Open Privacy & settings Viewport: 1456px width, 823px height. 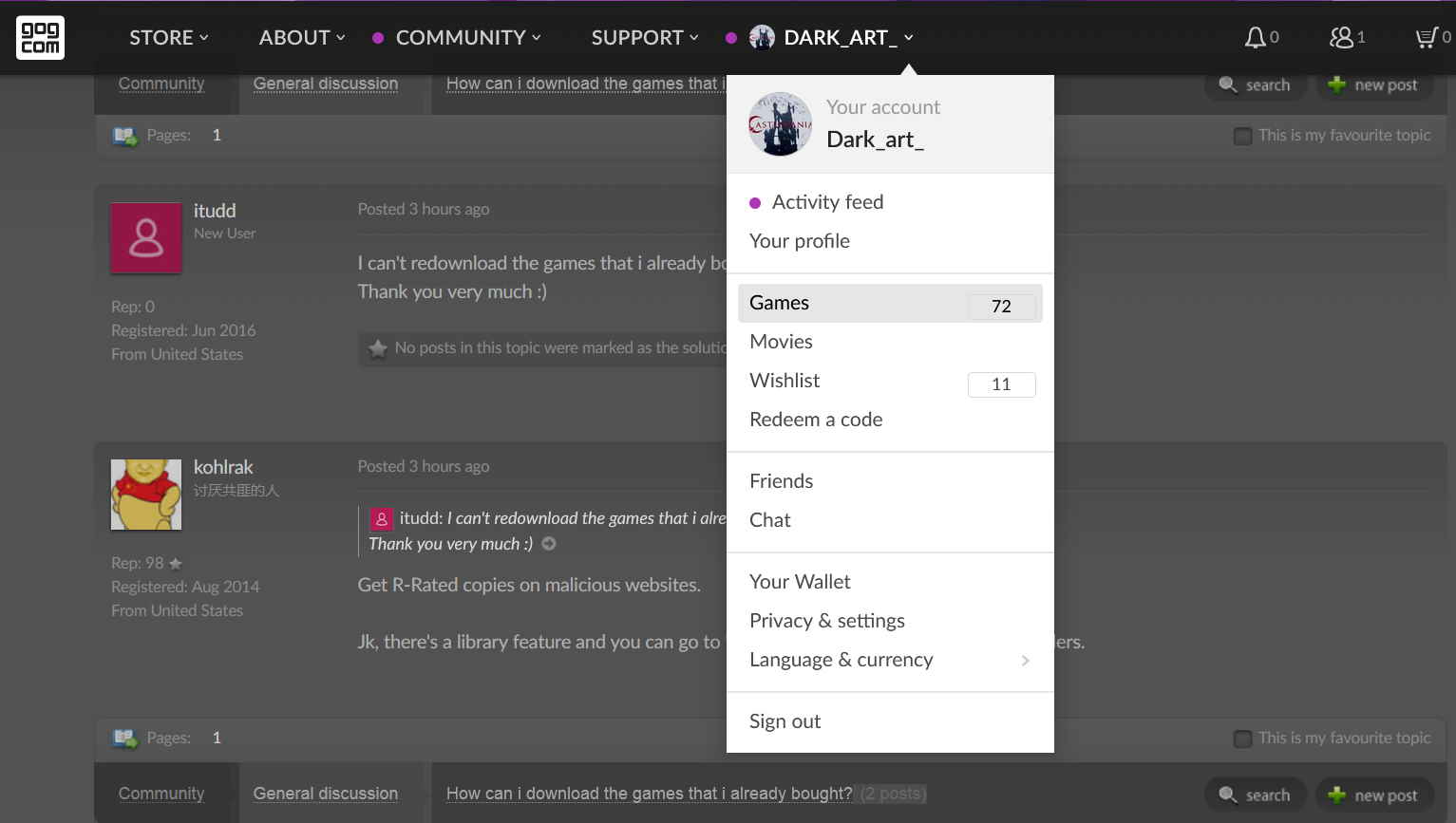[826, 621]
